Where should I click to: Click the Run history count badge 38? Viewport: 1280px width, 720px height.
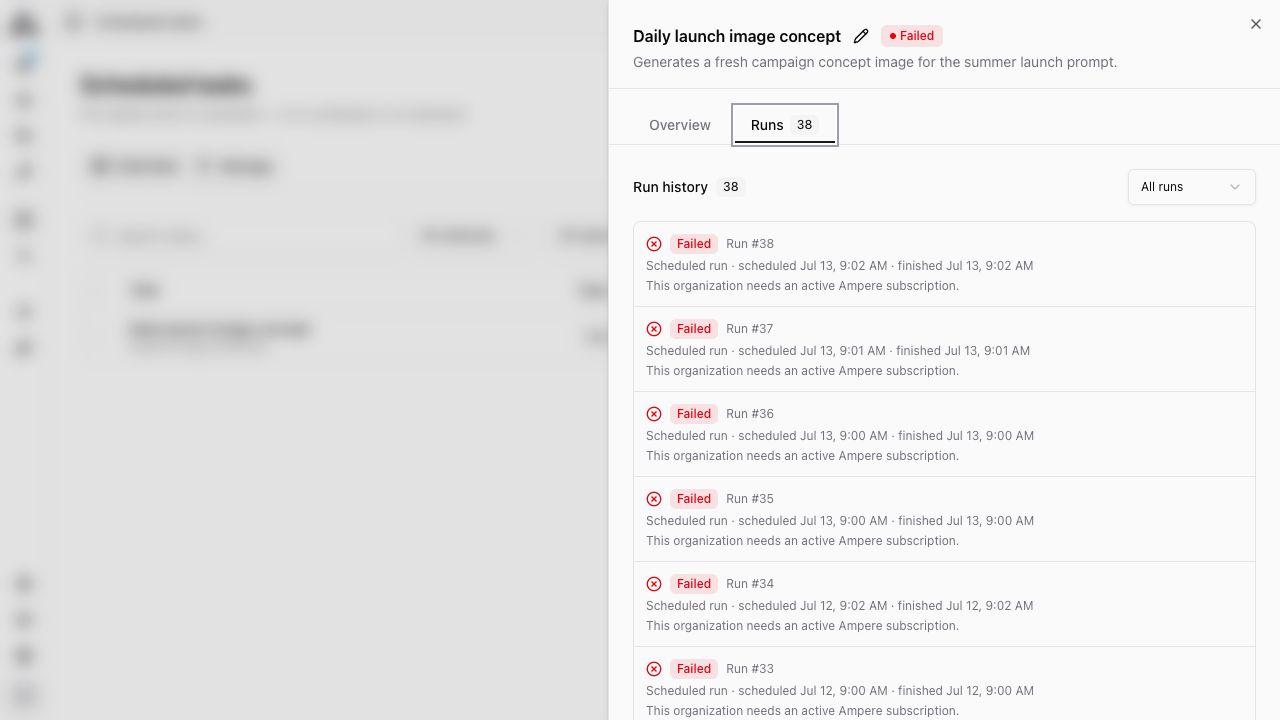pyautogui.click(x=730, y=187)
